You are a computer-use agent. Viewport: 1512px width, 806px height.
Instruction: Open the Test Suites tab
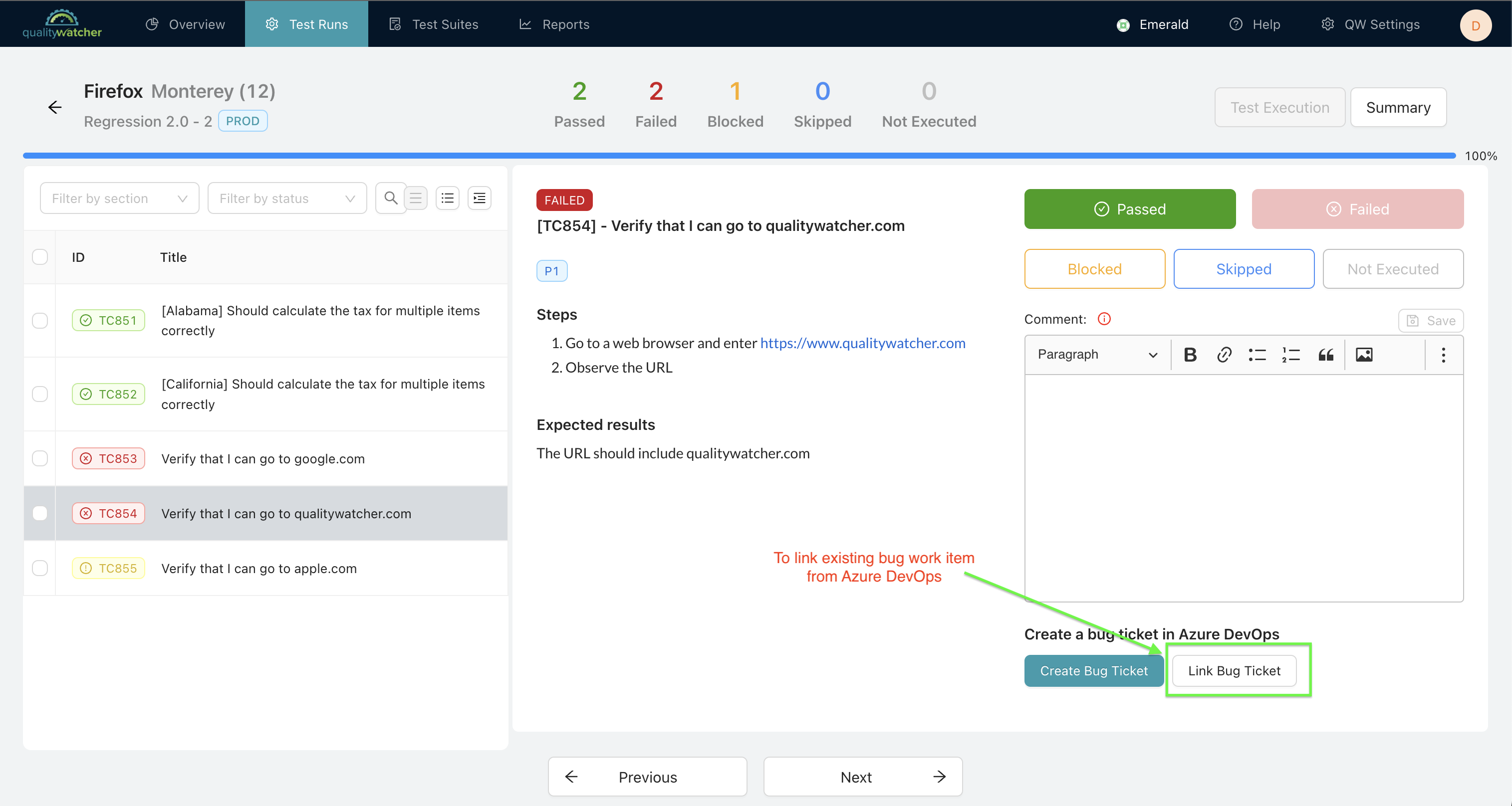(x=434, y=24)
